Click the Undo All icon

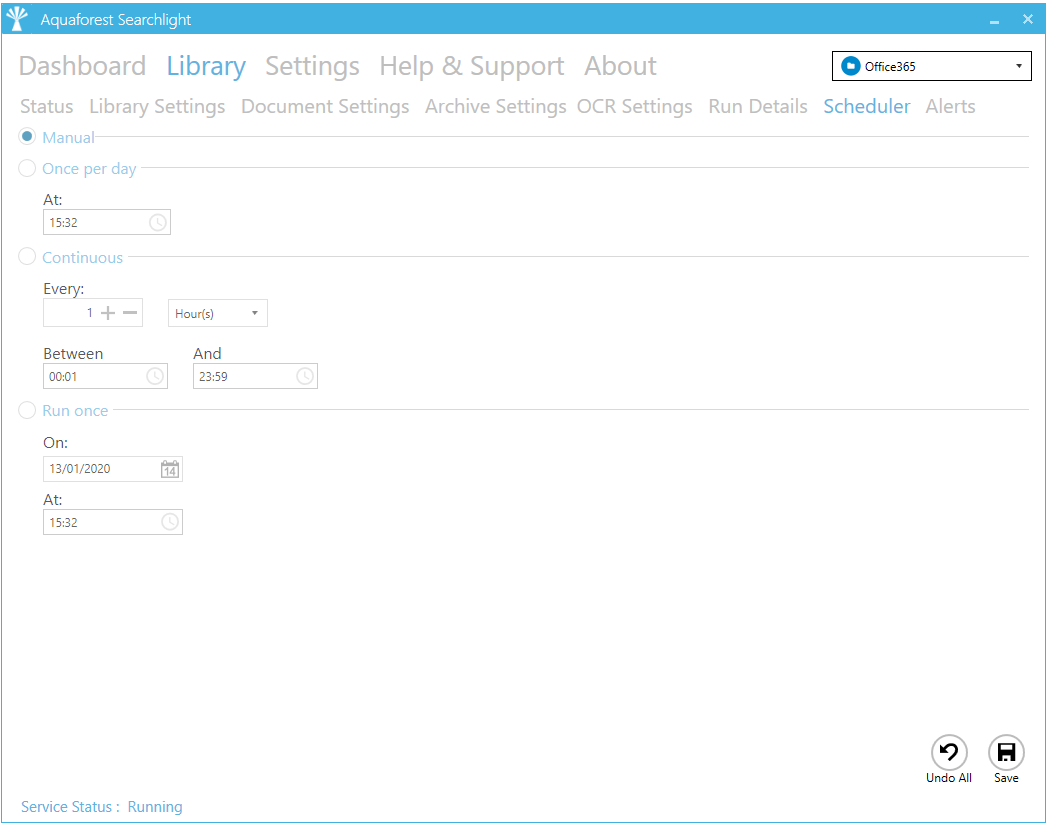(x=948, y=752)
